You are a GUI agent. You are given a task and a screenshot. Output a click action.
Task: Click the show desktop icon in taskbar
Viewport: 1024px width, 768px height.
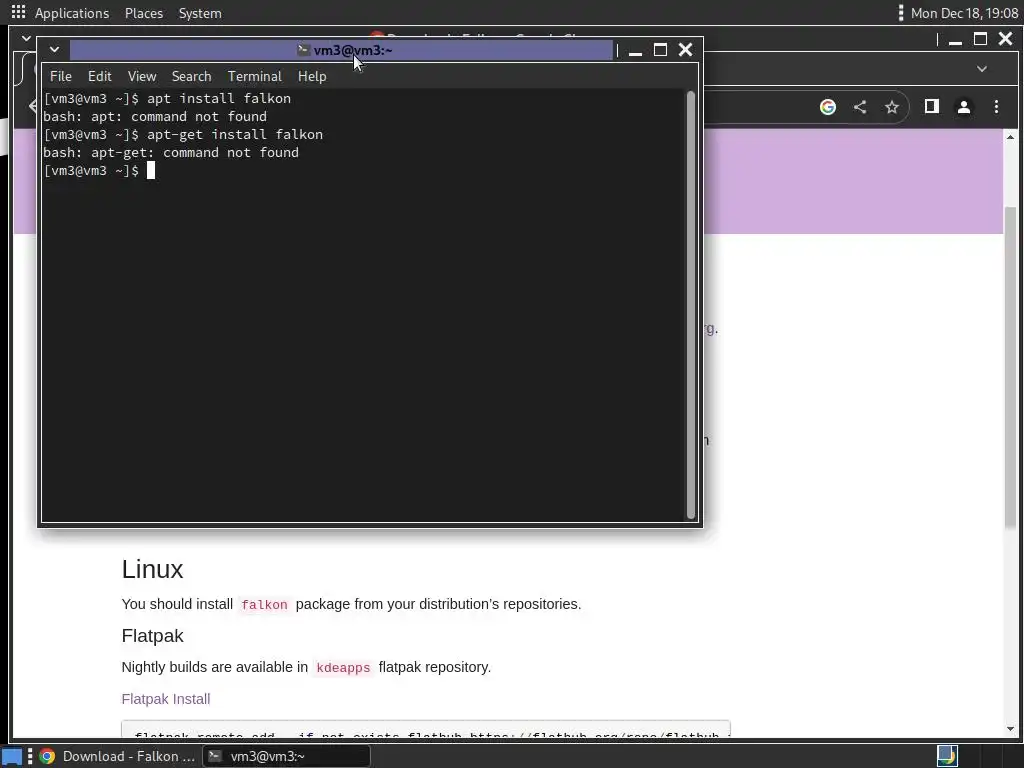[11, 756]
